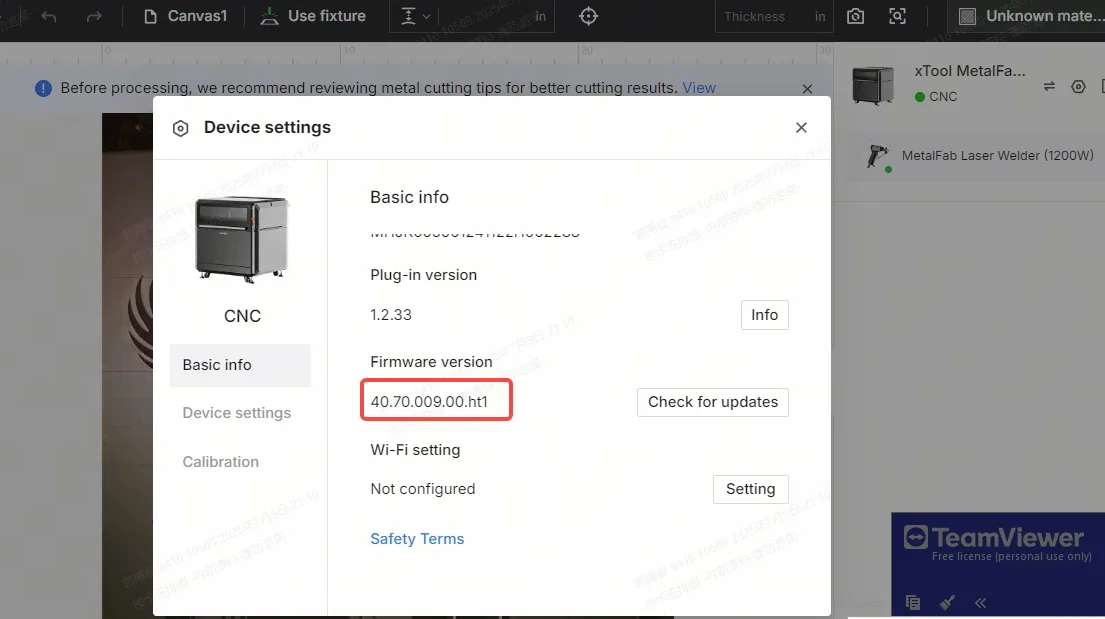The image size is (1105, 619).
Task: Click the Device settings gear icon in dialog header
Action: pos(180,128)
